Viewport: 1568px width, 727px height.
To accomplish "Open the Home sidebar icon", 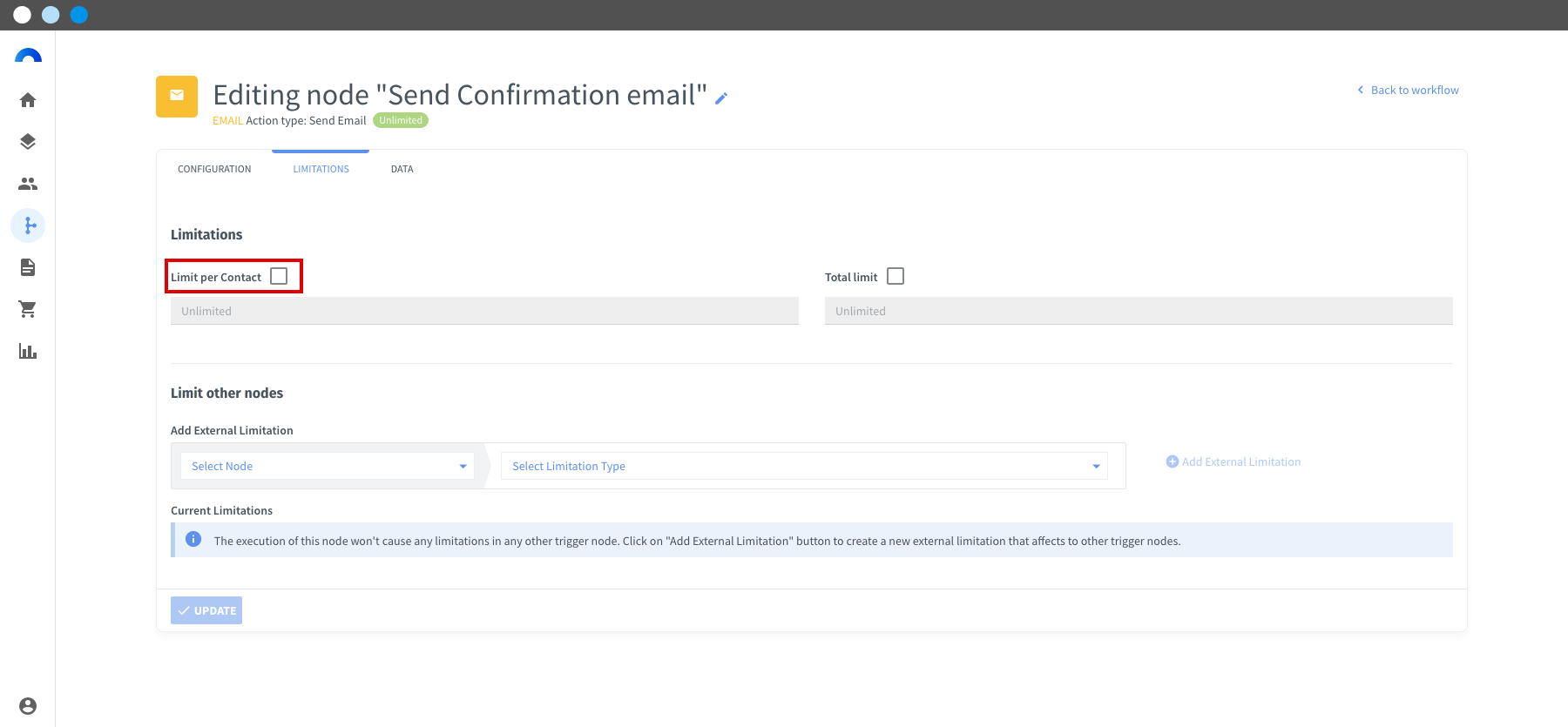I will [x=28, y=100].
